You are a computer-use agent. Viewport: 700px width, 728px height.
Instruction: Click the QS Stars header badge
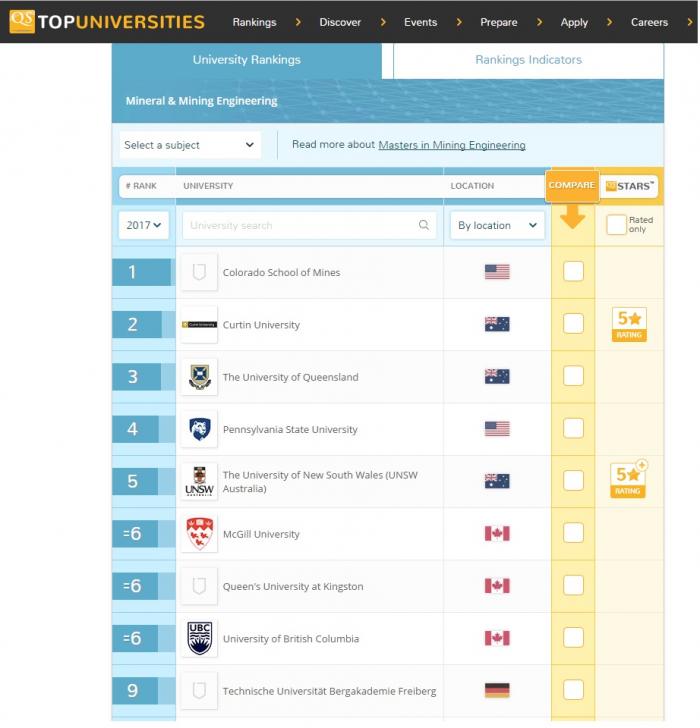[x=629, y=186]
